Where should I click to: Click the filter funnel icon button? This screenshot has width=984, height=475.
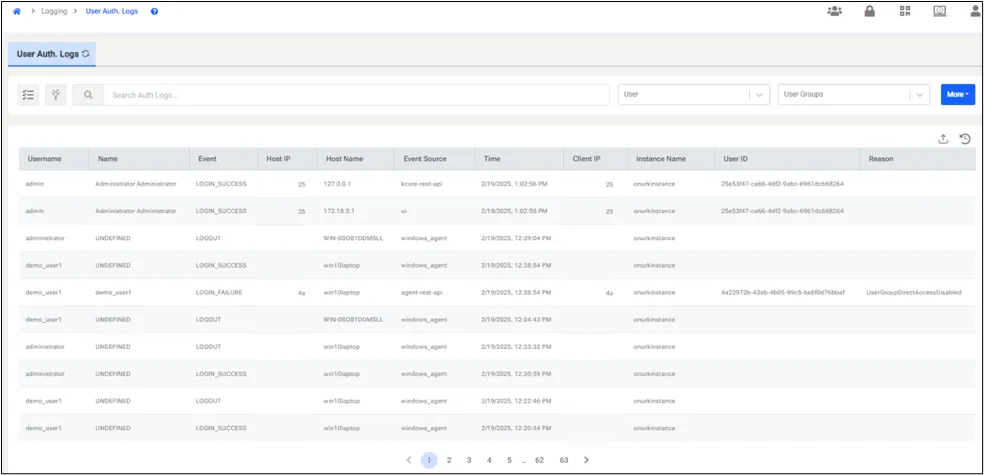56,95
